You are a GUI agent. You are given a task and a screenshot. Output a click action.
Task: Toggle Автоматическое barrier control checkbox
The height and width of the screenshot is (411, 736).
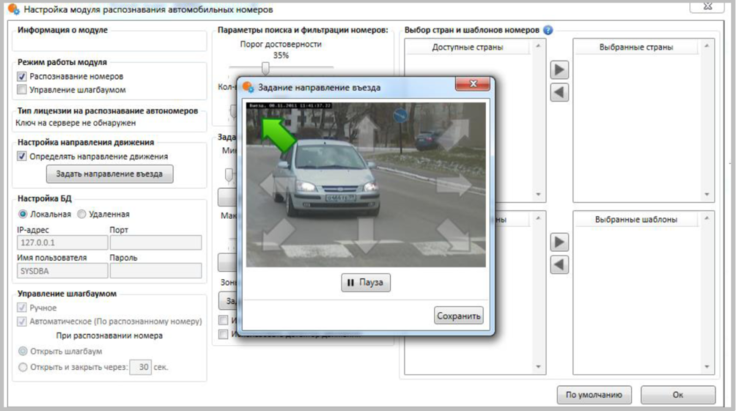click(x=22, y=321)
